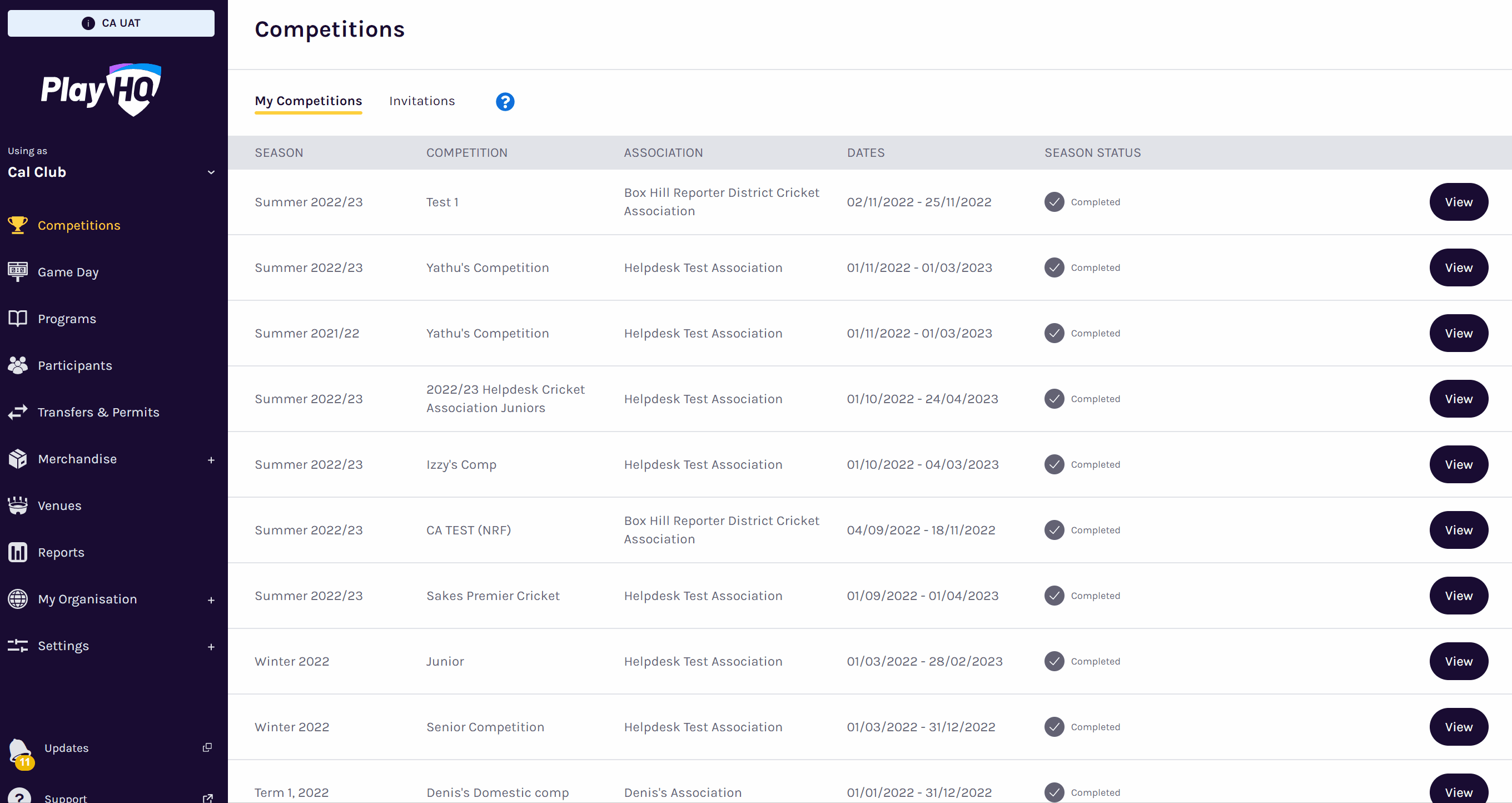This screenshot has width=1512, height=803.
Task: Click the Completed checkmark for Junior competition
Action: 1054,661
